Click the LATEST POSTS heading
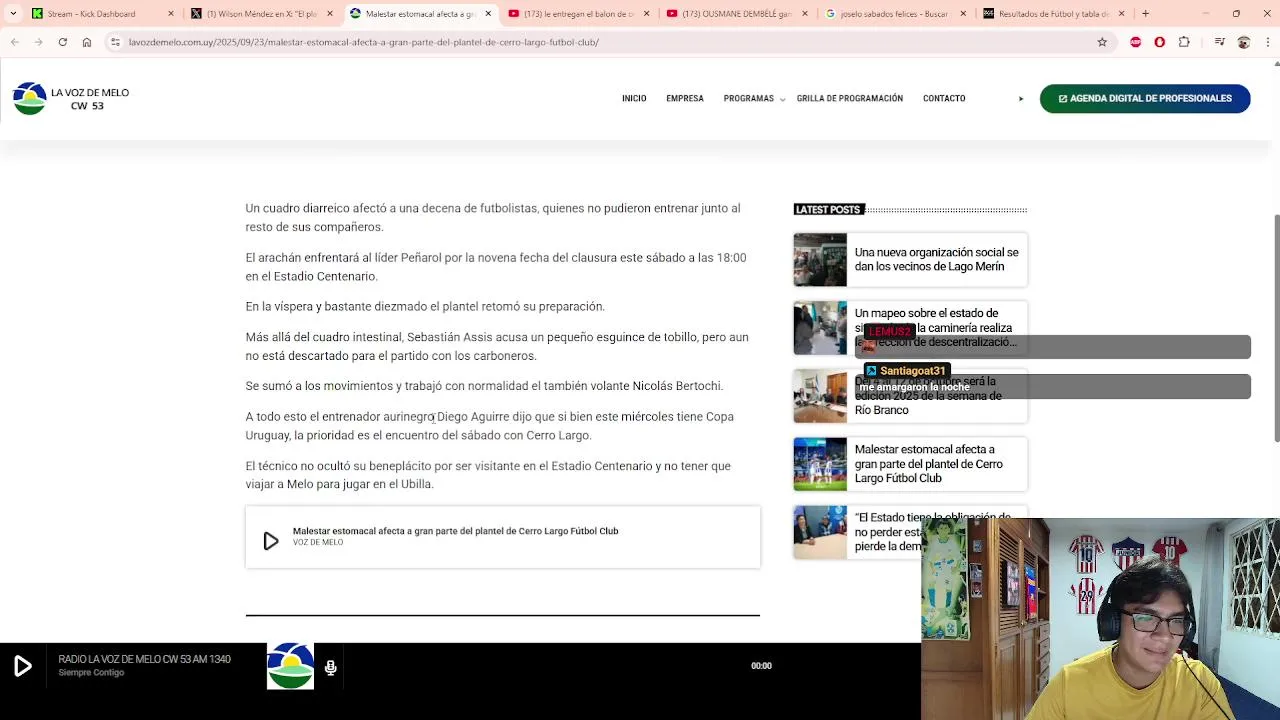 pyautogui.click(x=828, y=210)
